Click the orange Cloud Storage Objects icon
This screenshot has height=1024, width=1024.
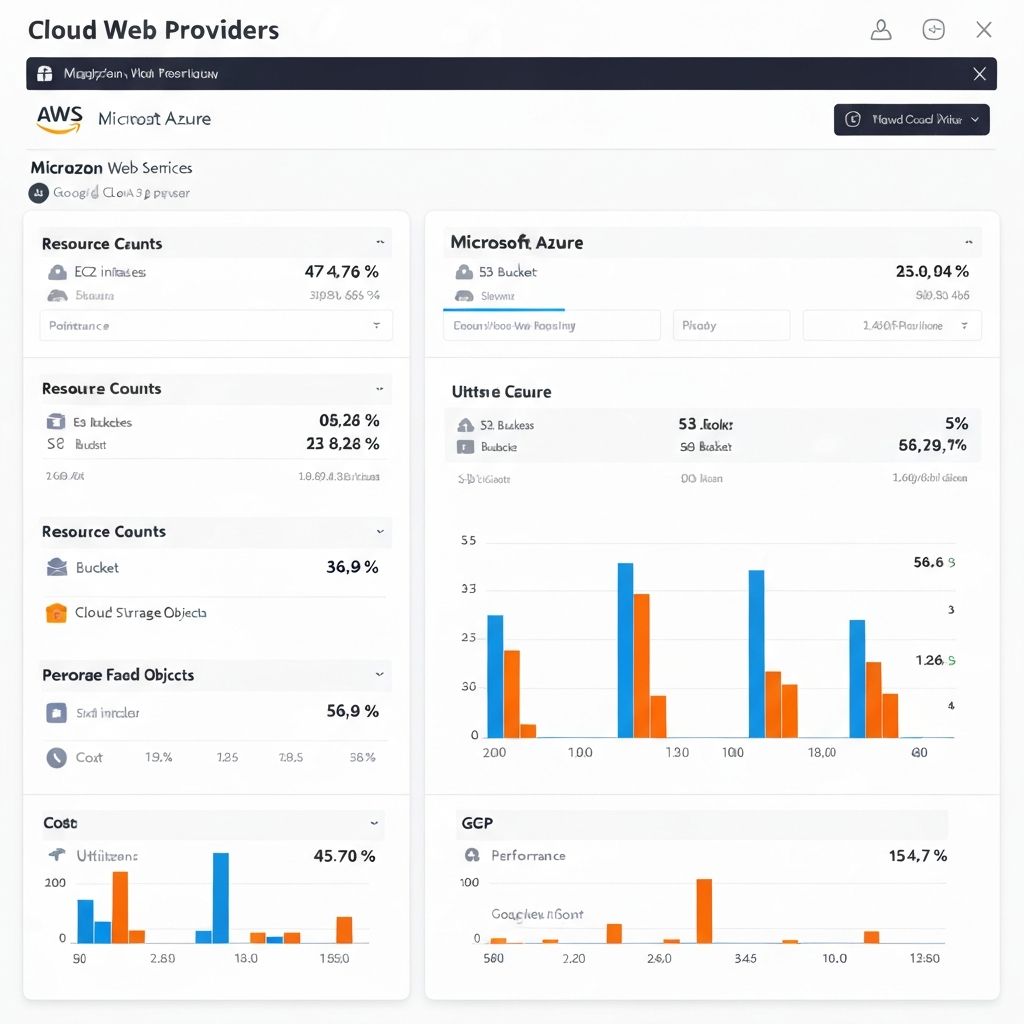click(56, 613)
